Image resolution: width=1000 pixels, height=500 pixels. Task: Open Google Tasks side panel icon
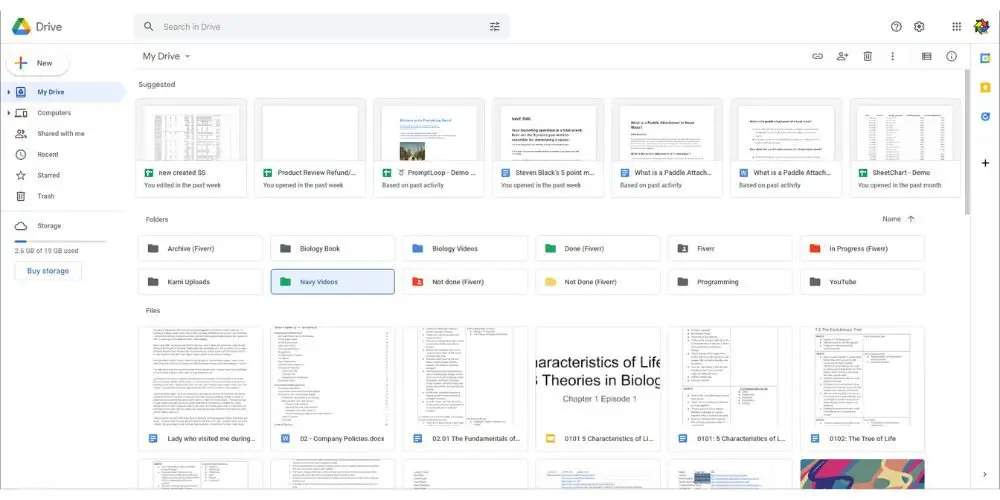click(985, 117)
